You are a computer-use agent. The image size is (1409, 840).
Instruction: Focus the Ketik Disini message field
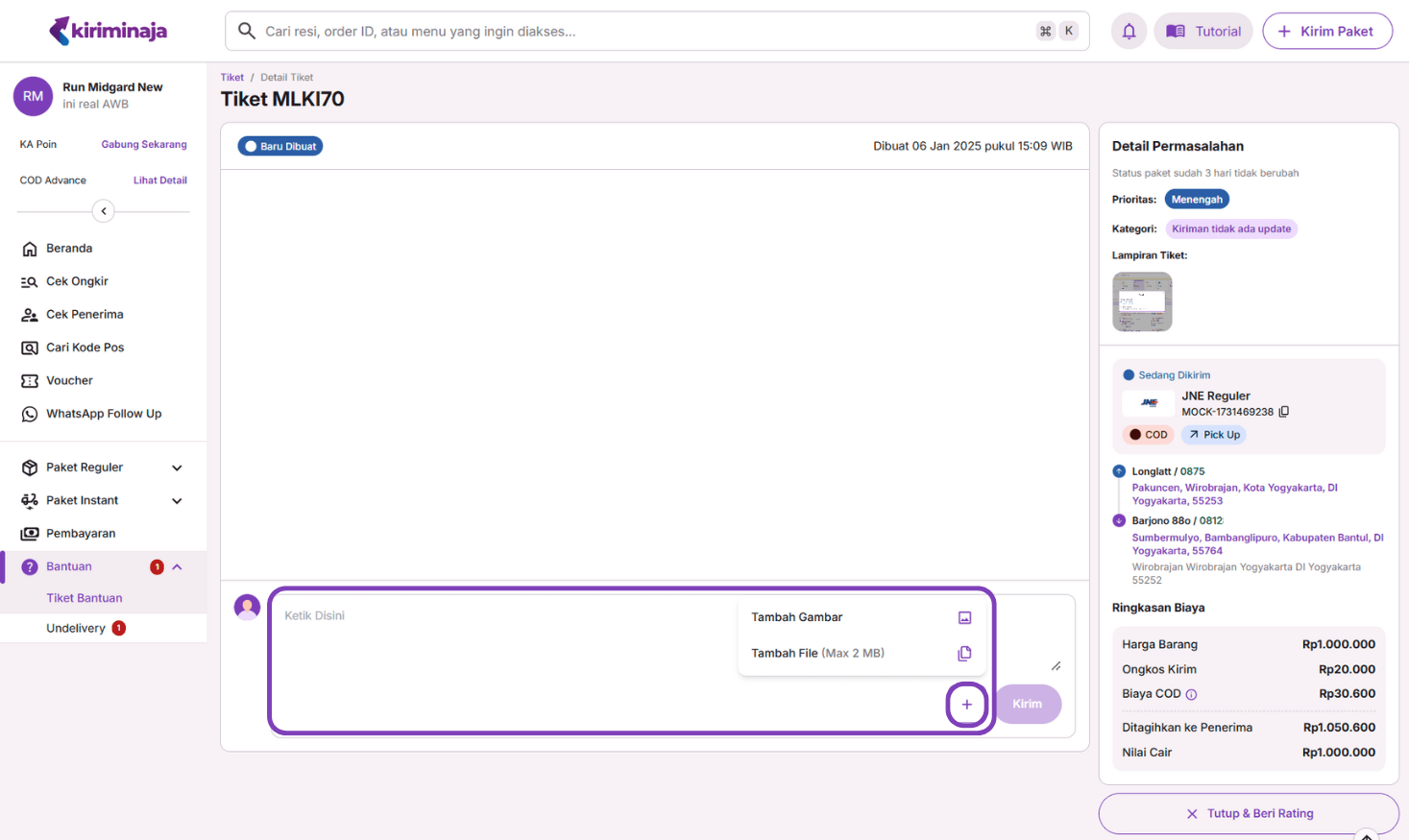point(499,634)
